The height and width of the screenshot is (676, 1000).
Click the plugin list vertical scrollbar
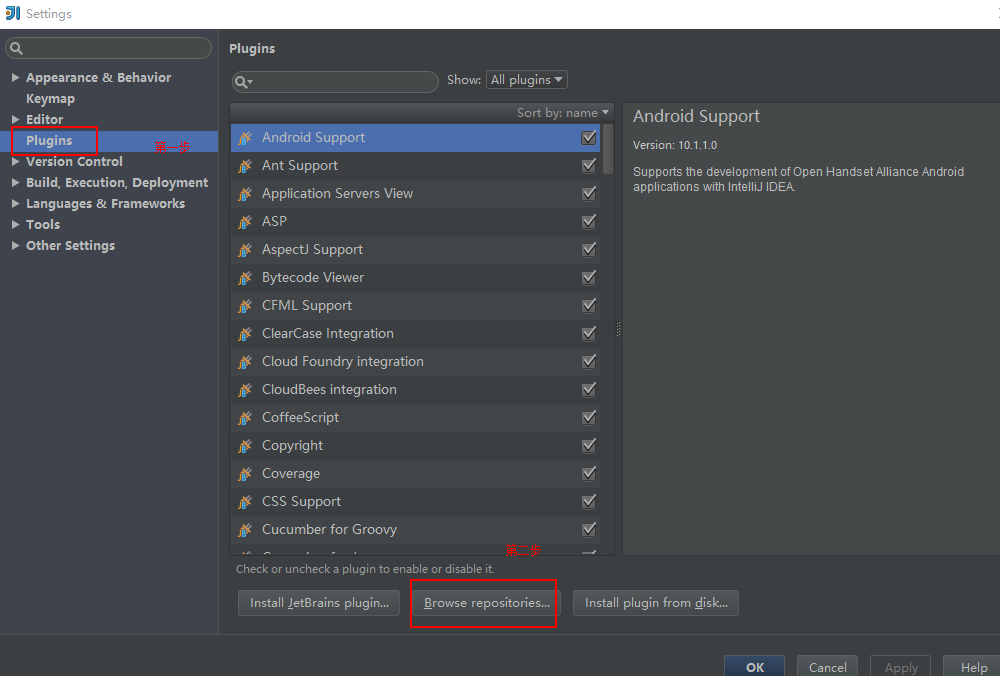click(x=608, y=149)
